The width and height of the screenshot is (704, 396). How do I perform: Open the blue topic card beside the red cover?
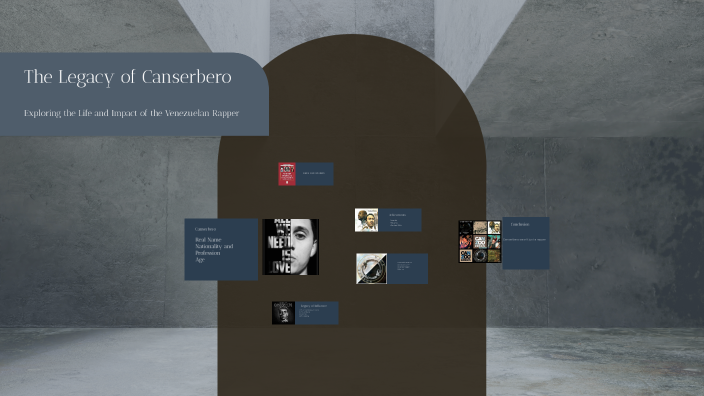(314, 174)
